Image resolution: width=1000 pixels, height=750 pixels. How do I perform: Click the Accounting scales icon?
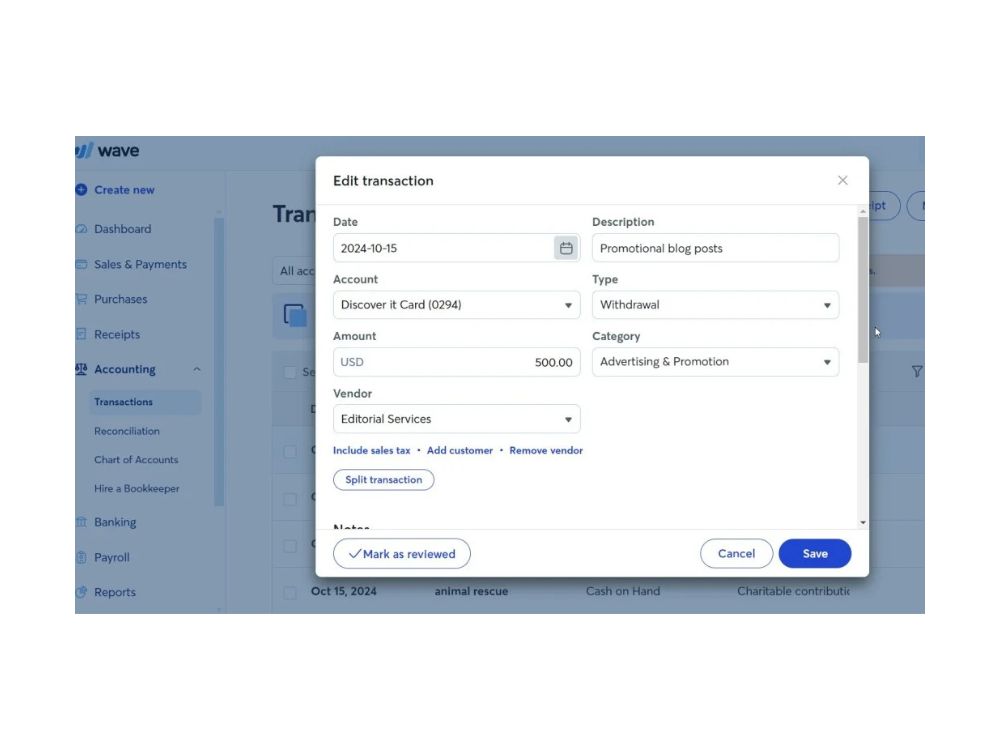(81, 369)
